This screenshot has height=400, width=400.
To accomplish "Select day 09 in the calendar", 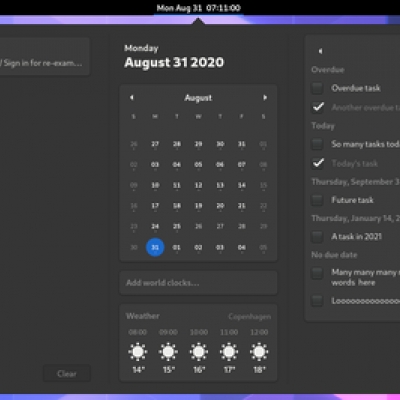I will click(134, 185).
